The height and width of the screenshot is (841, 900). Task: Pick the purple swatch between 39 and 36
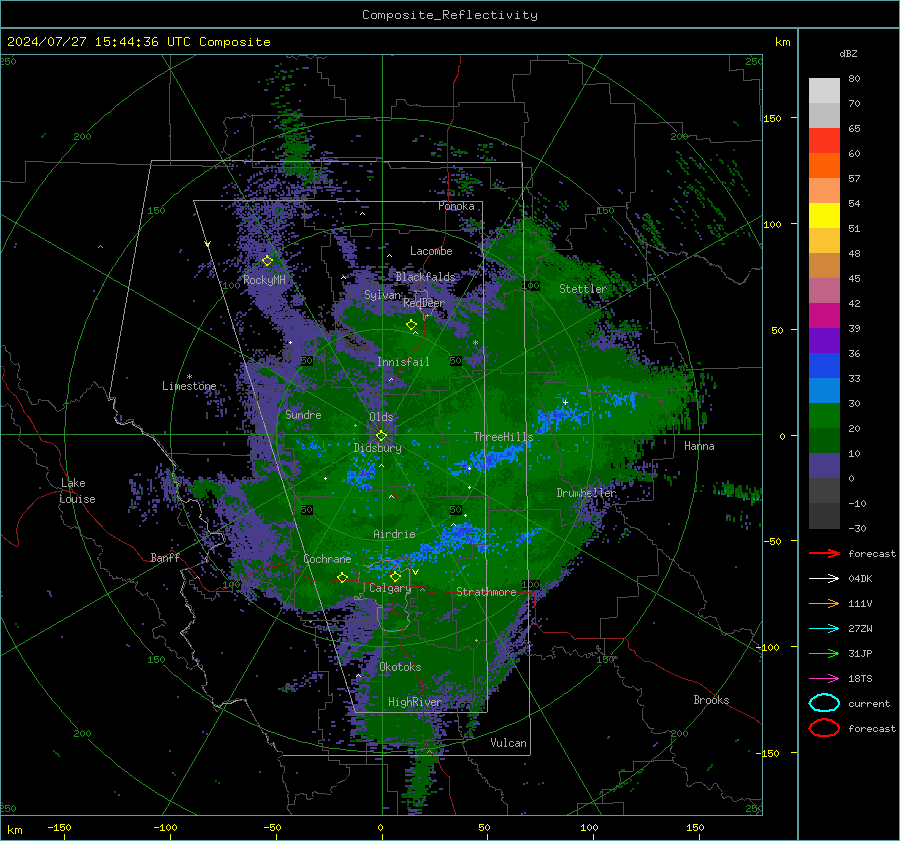click(x=824, y=340)
